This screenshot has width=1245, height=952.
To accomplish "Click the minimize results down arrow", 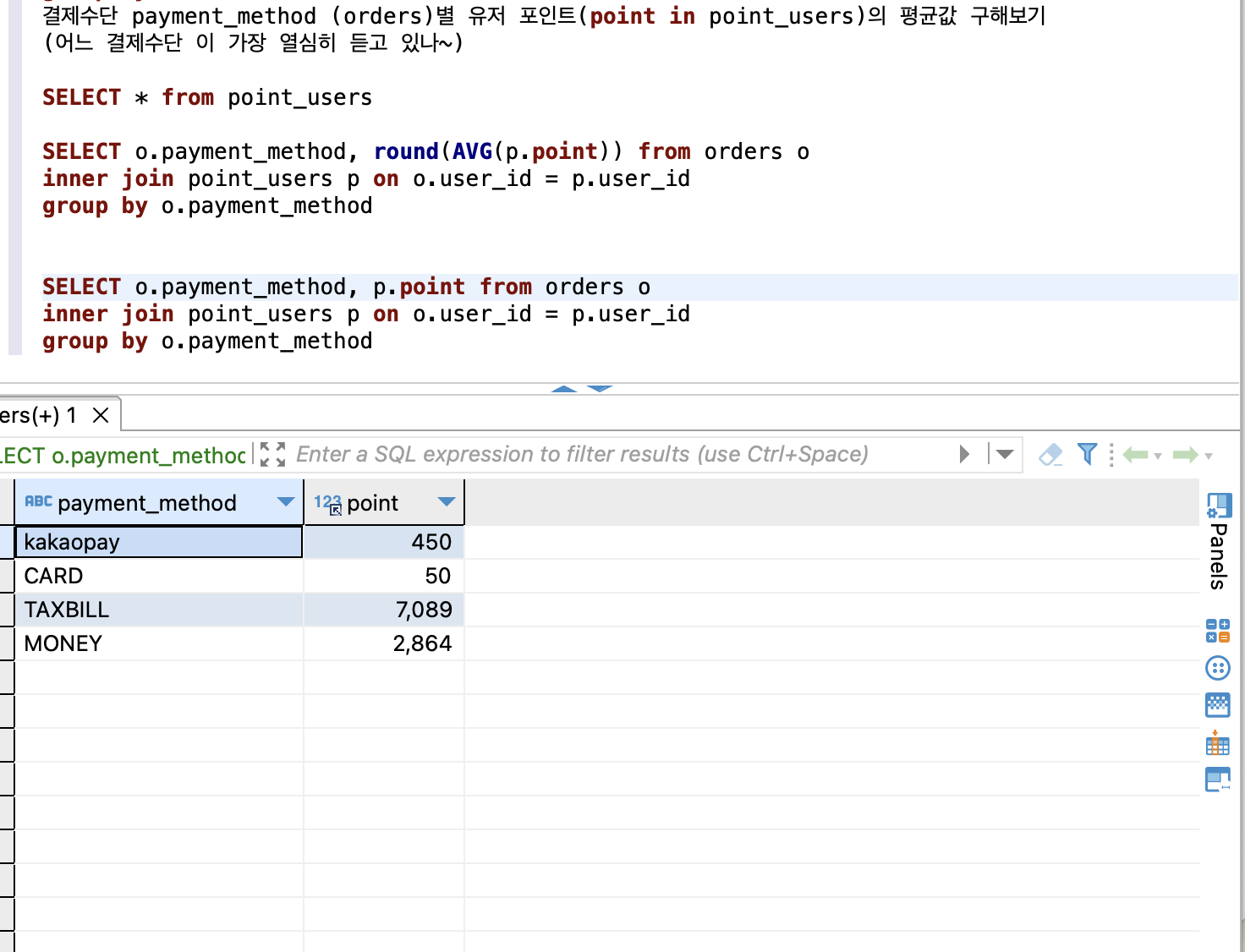I will (600, 389).
